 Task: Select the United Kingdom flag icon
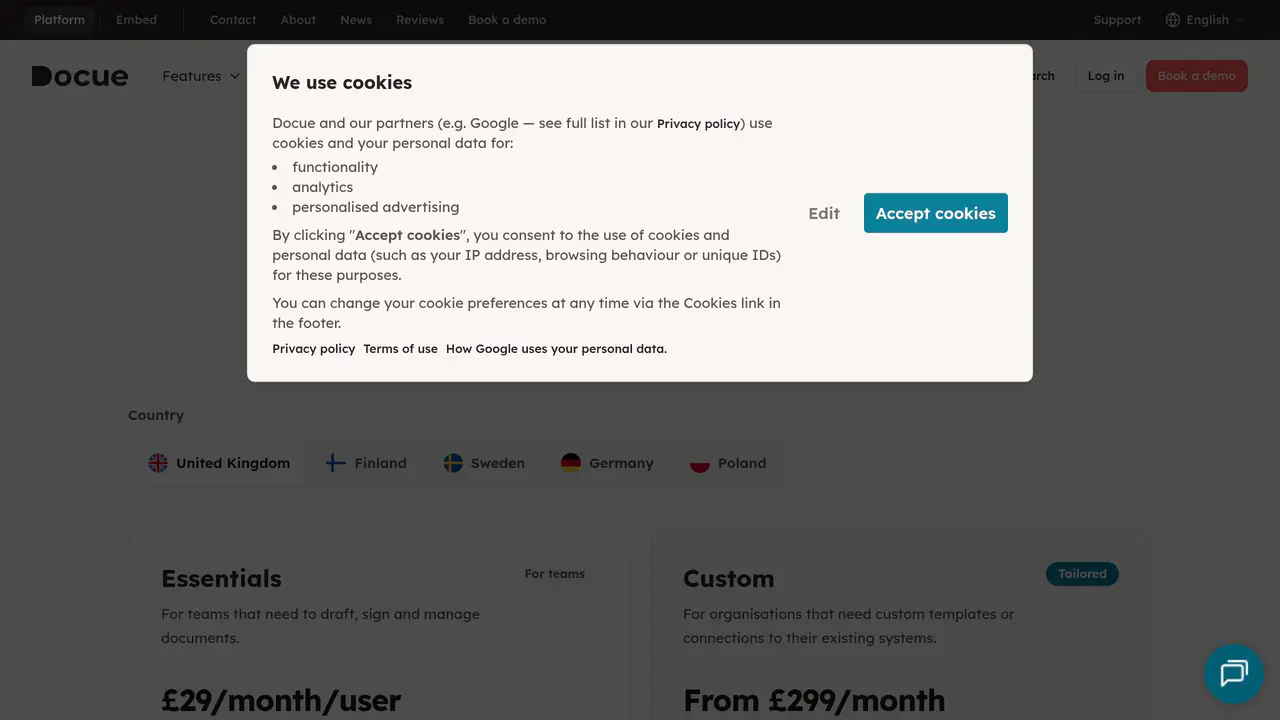coord(158,463)
